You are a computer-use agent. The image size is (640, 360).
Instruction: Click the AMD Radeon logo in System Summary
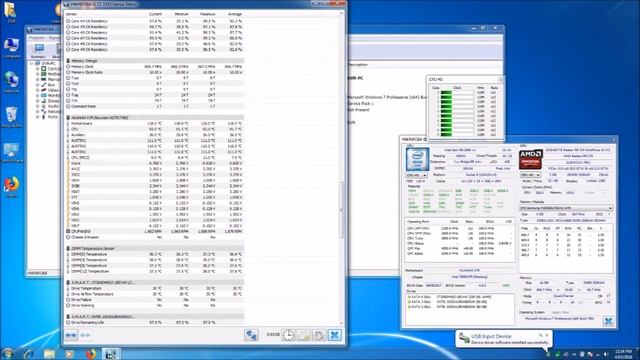[x=531, y=159]
